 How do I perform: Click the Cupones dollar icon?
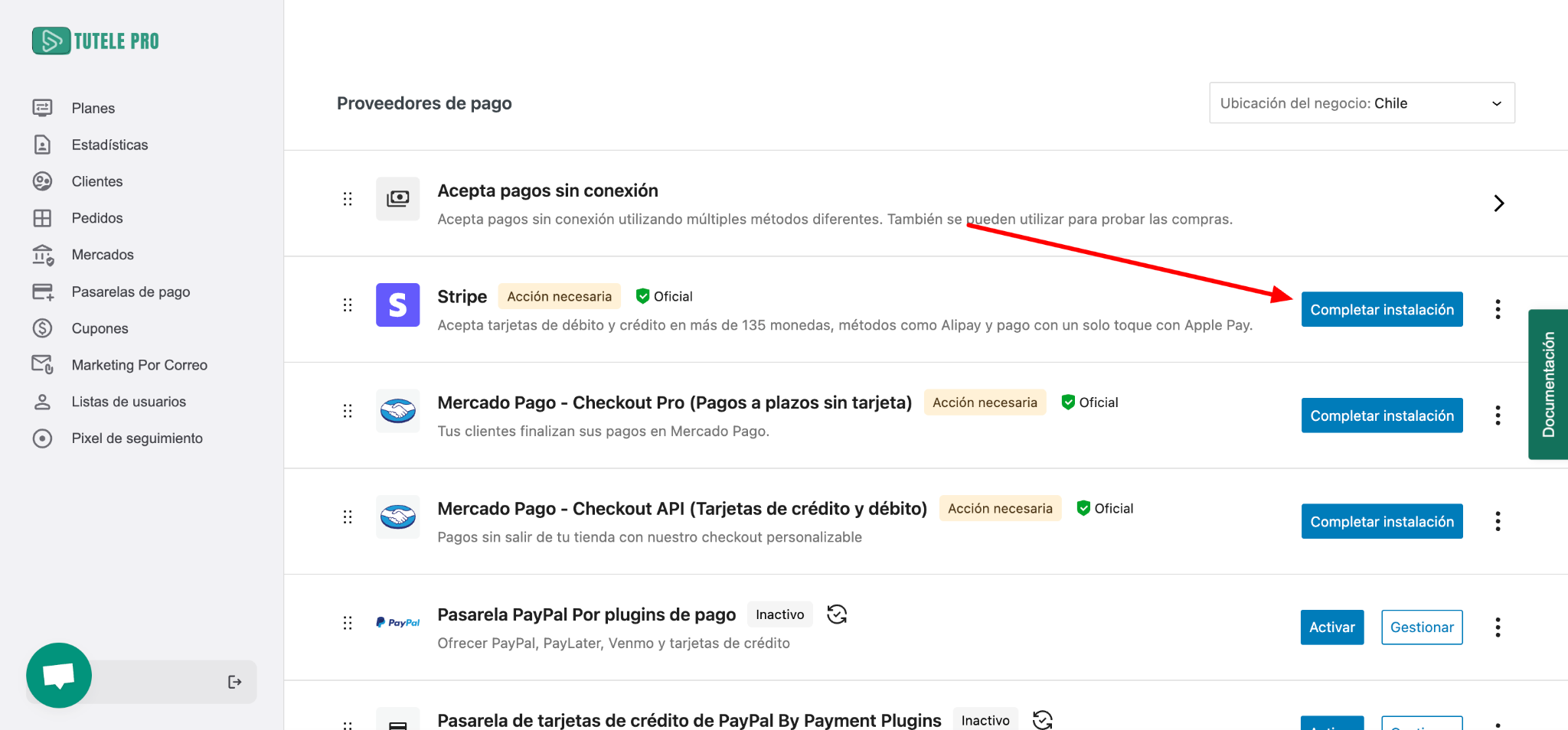coord(43,328)
